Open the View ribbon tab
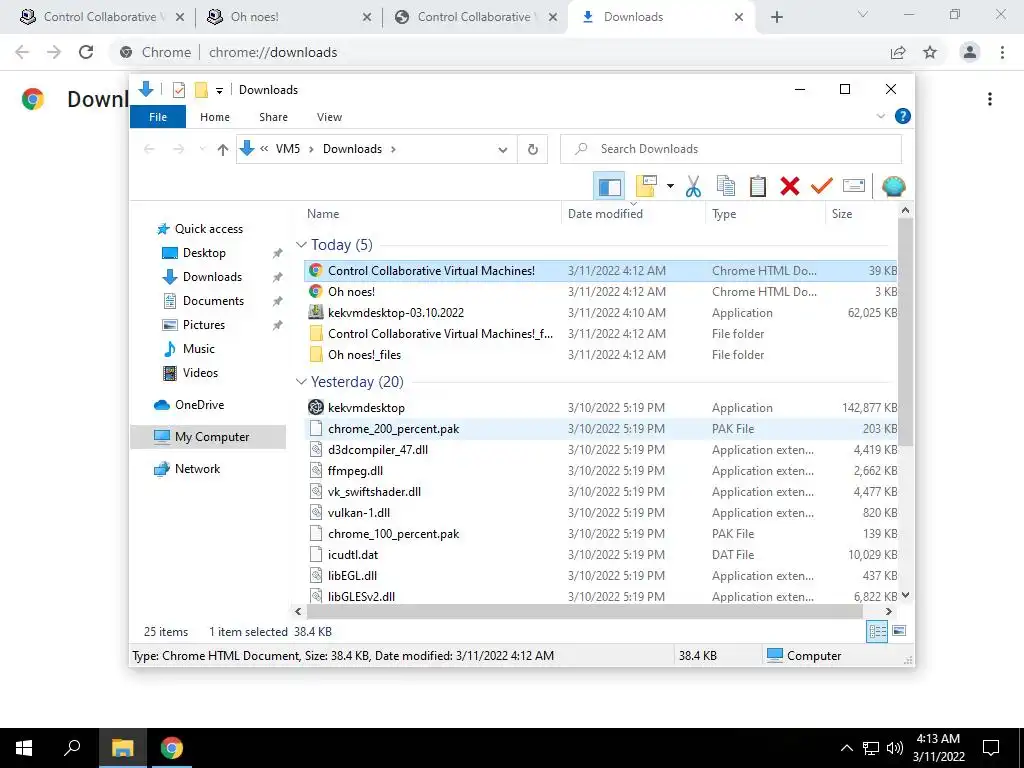 click(329, 117)
